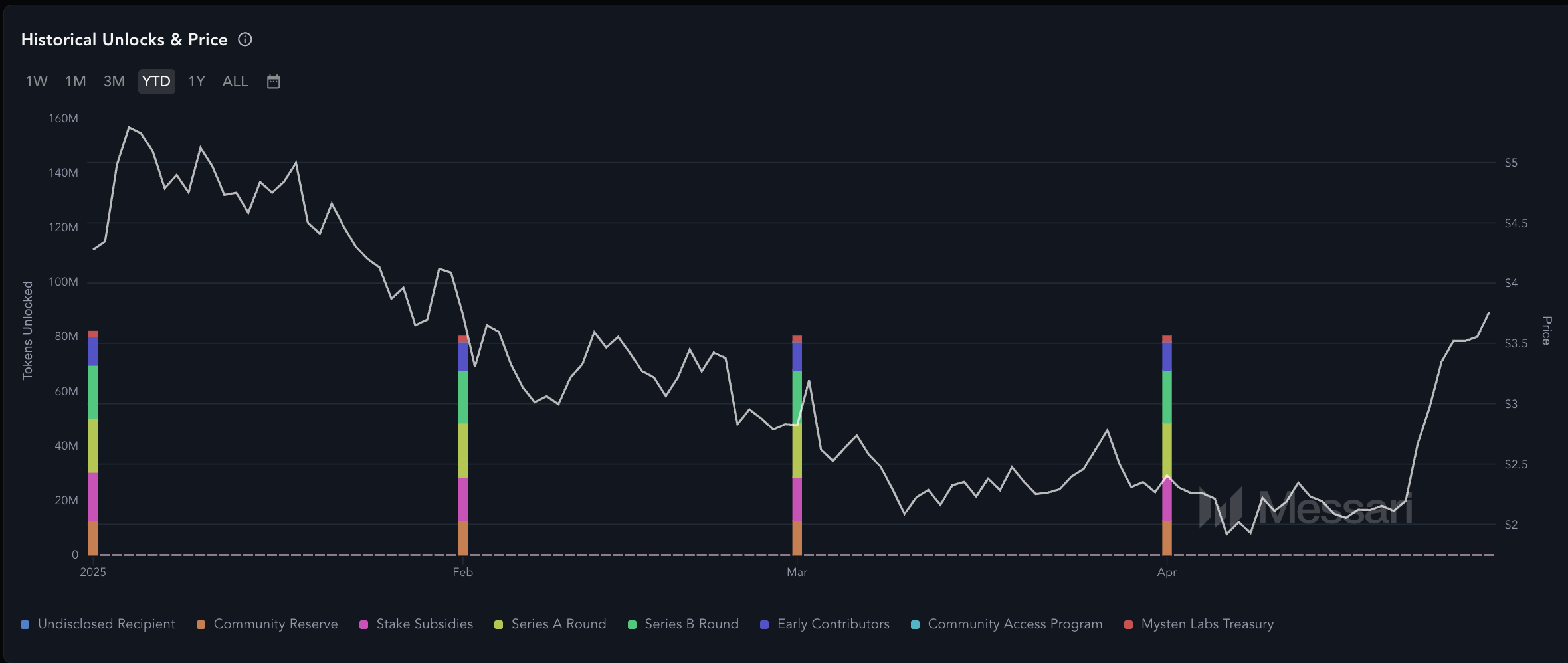Open the calendar date range picker
Image resolution: width=1568 pixels, height=663 pixels.
(x=274, y=82)
